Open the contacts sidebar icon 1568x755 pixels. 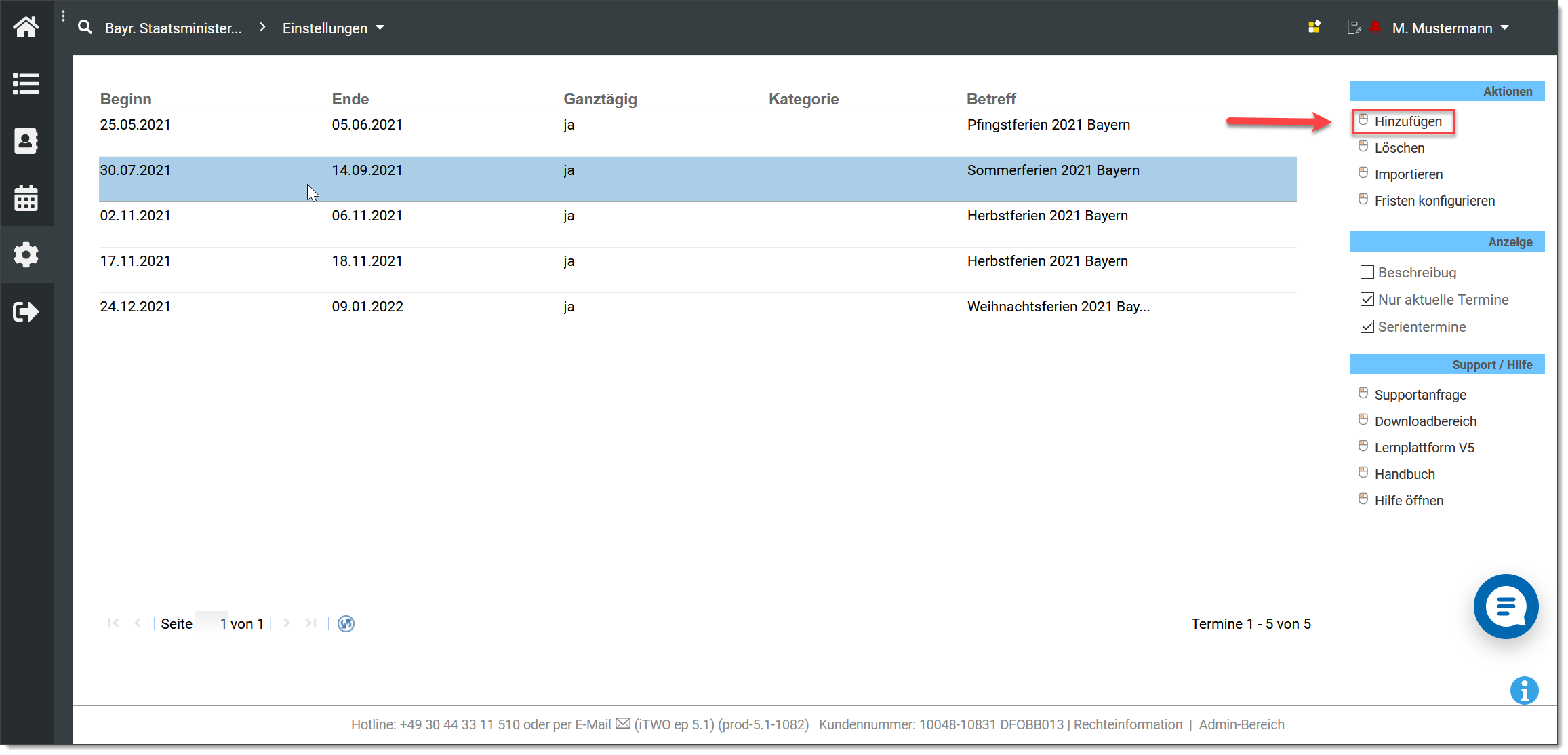26,141
